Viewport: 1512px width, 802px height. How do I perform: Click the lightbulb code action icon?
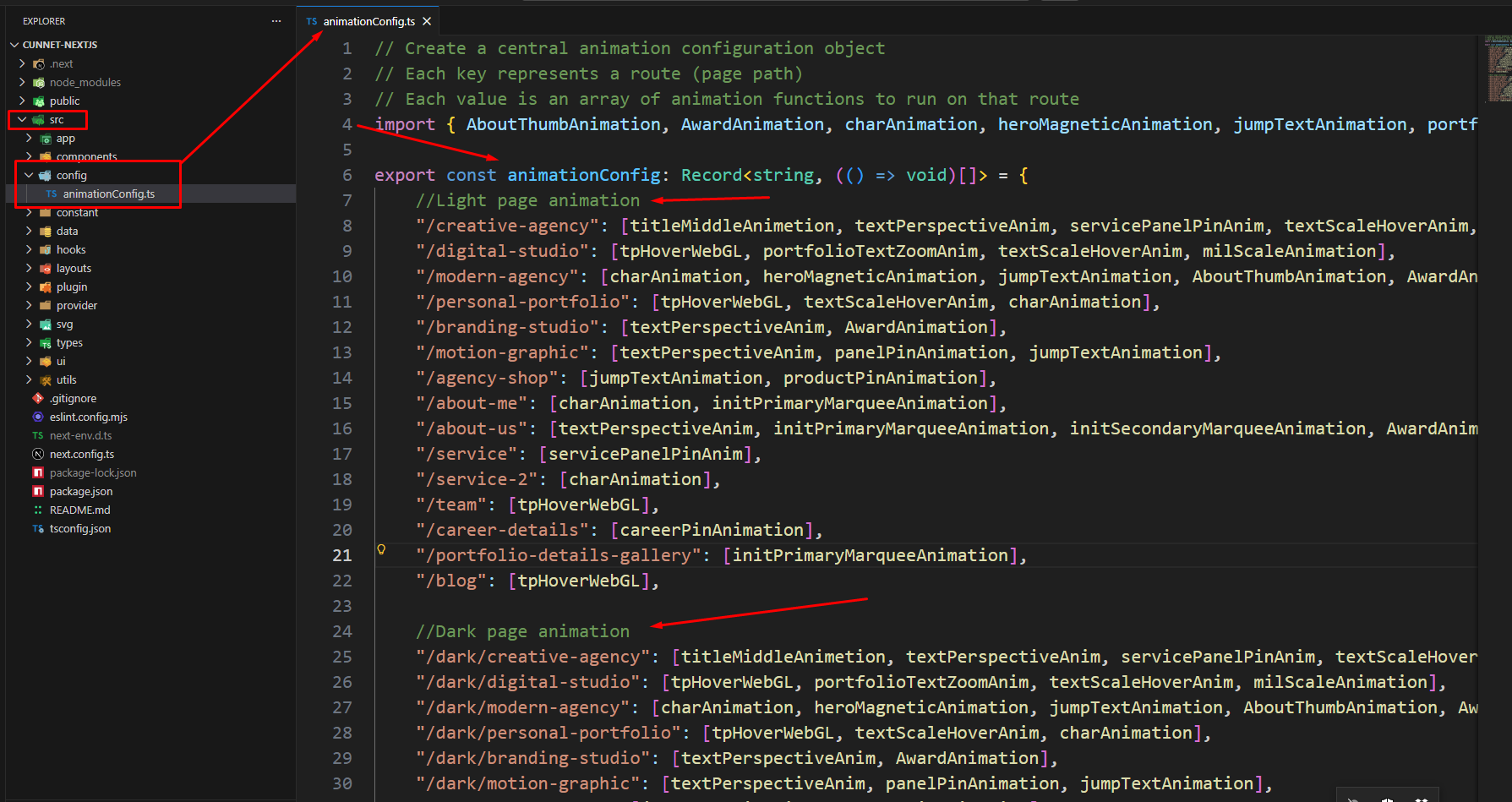tap(381, 549)
